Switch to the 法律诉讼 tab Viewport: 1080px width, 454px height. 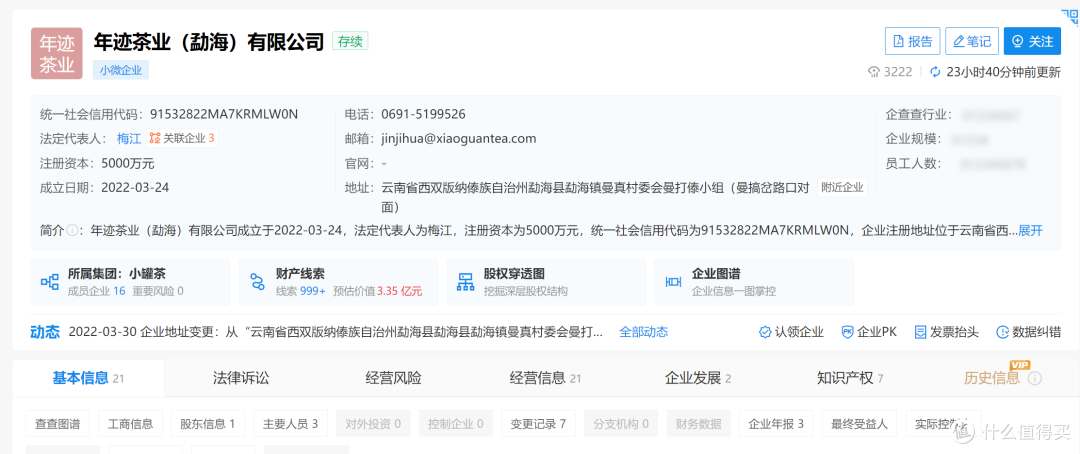[241, 378]
